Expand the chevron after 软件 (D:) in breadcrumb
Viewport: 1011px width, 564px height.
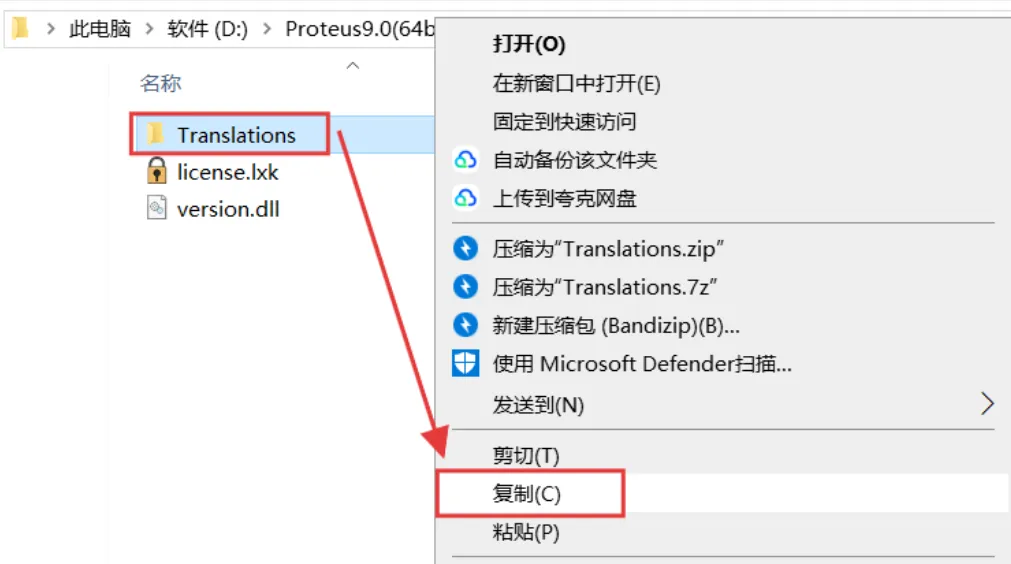pos(267,29)
